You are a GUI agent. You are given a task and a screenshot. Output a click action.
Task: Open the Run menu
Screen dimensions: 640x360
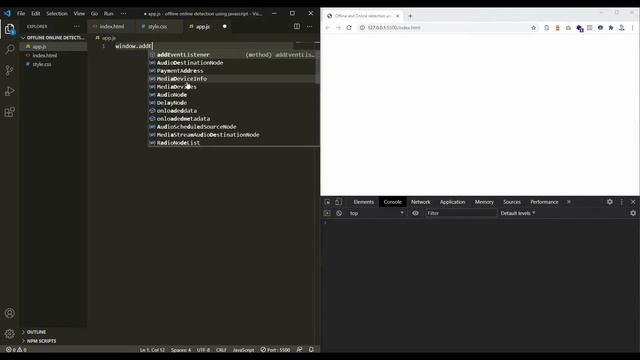[109, 13]
